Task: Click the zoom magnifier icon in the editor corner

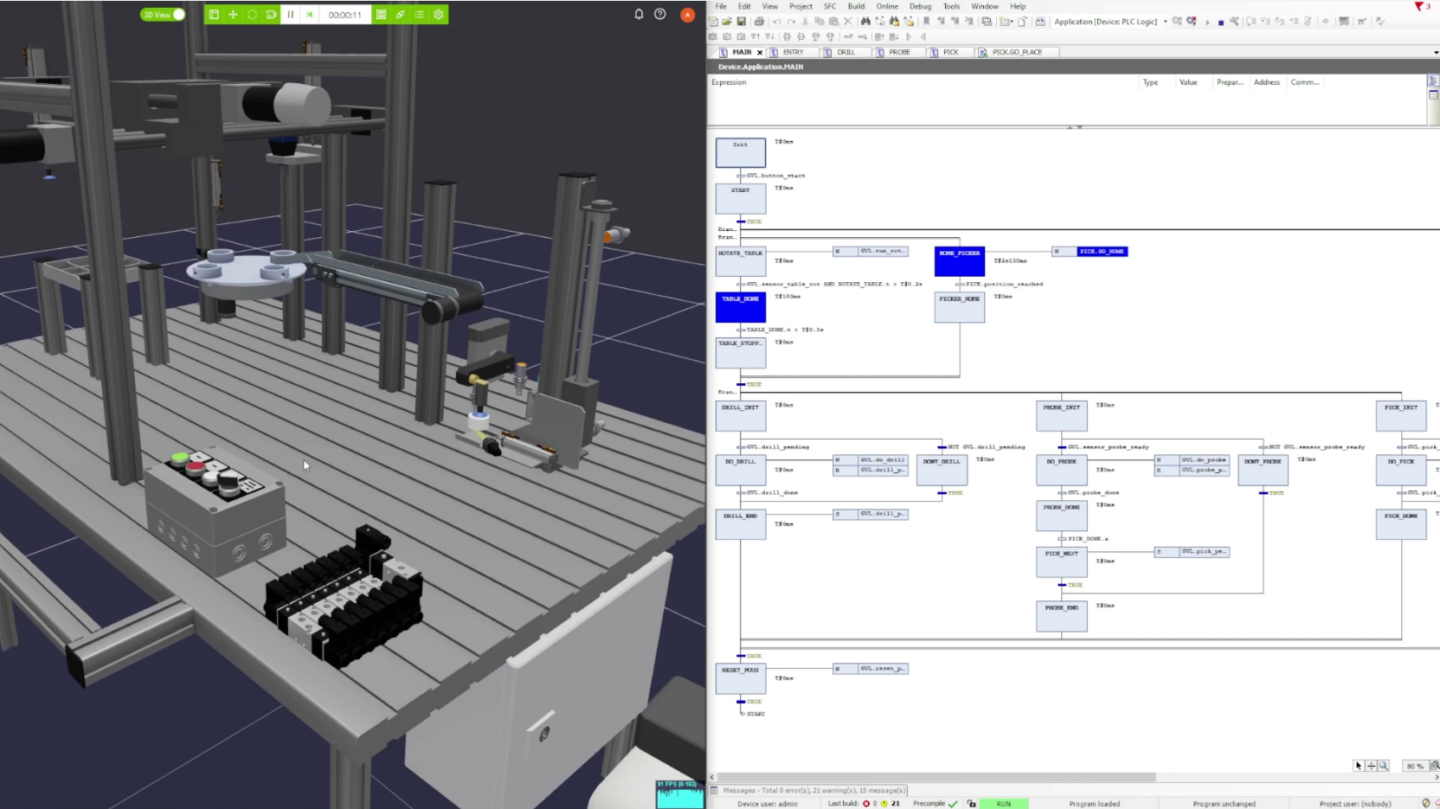Action: click(x=1384, y=765)
